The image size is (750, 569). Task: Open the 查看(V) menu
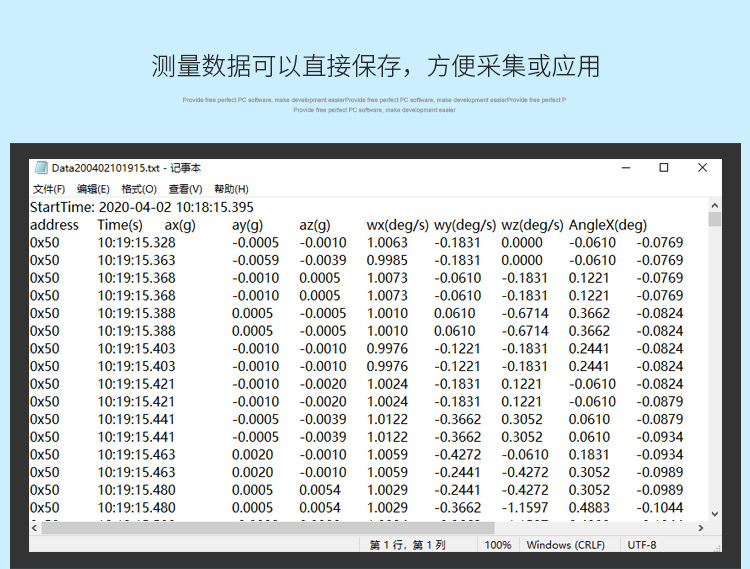pos(185,189)
